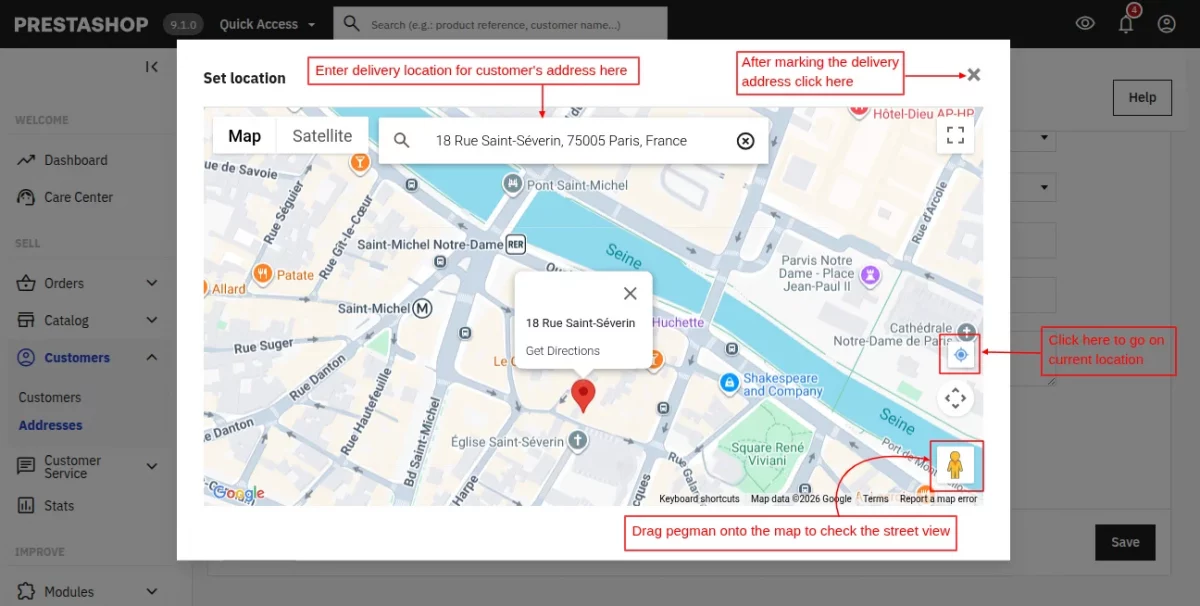
Task: Open the map Terms link
Action: point(876,499)
